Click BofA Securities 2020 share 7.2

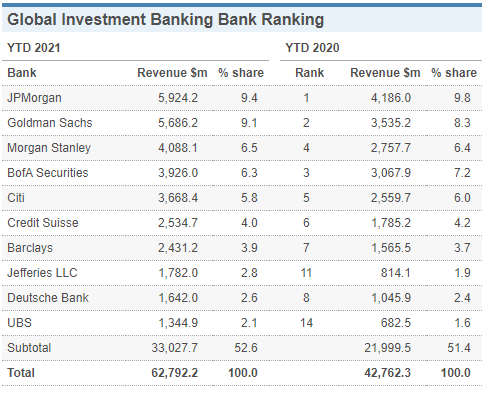(462, 173)
